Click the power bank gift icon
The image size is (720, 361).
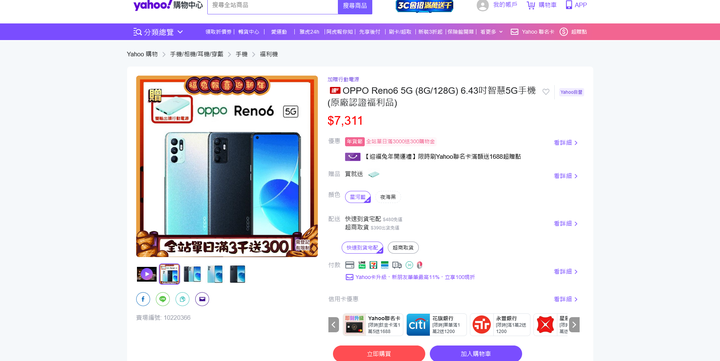point(374,175)
